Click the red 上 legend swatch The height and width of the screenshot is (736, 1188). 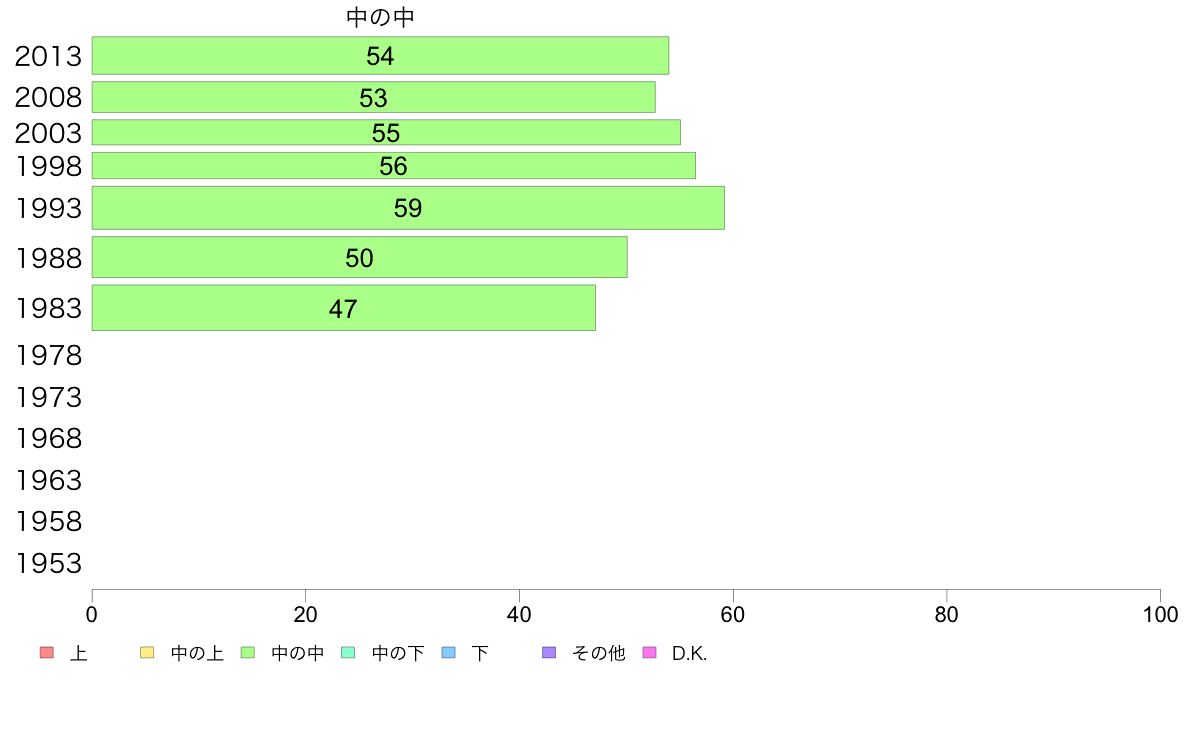pyautogui.click(x=47, y=653)
